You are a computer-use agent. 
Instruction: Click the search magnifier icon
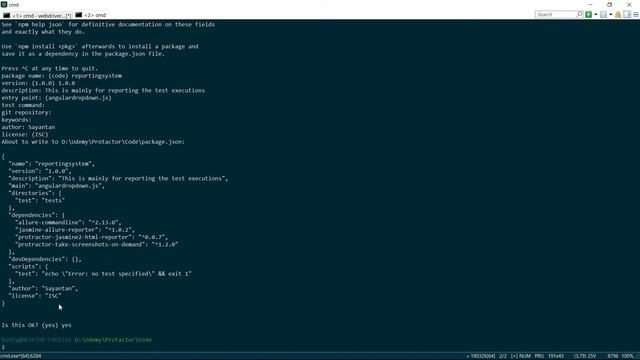580,15
